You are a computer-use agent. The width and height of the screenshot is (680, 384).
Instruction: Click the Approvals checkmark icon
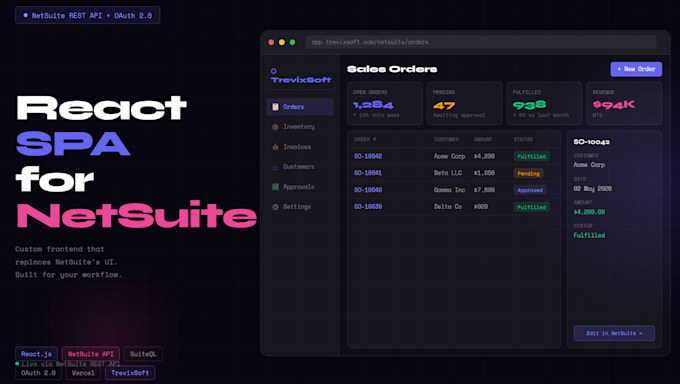(x=275, y=187)
